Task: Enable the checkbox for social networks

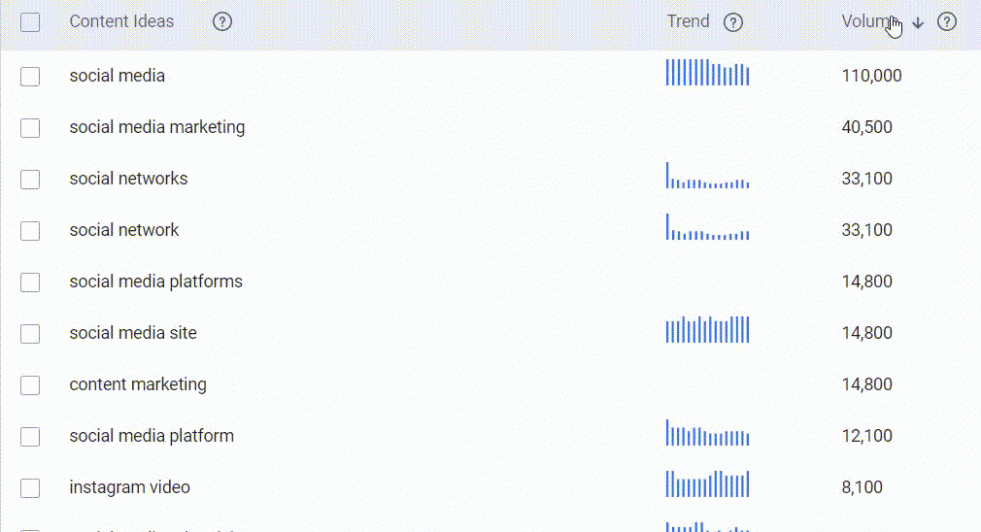Action: point(30,180)
